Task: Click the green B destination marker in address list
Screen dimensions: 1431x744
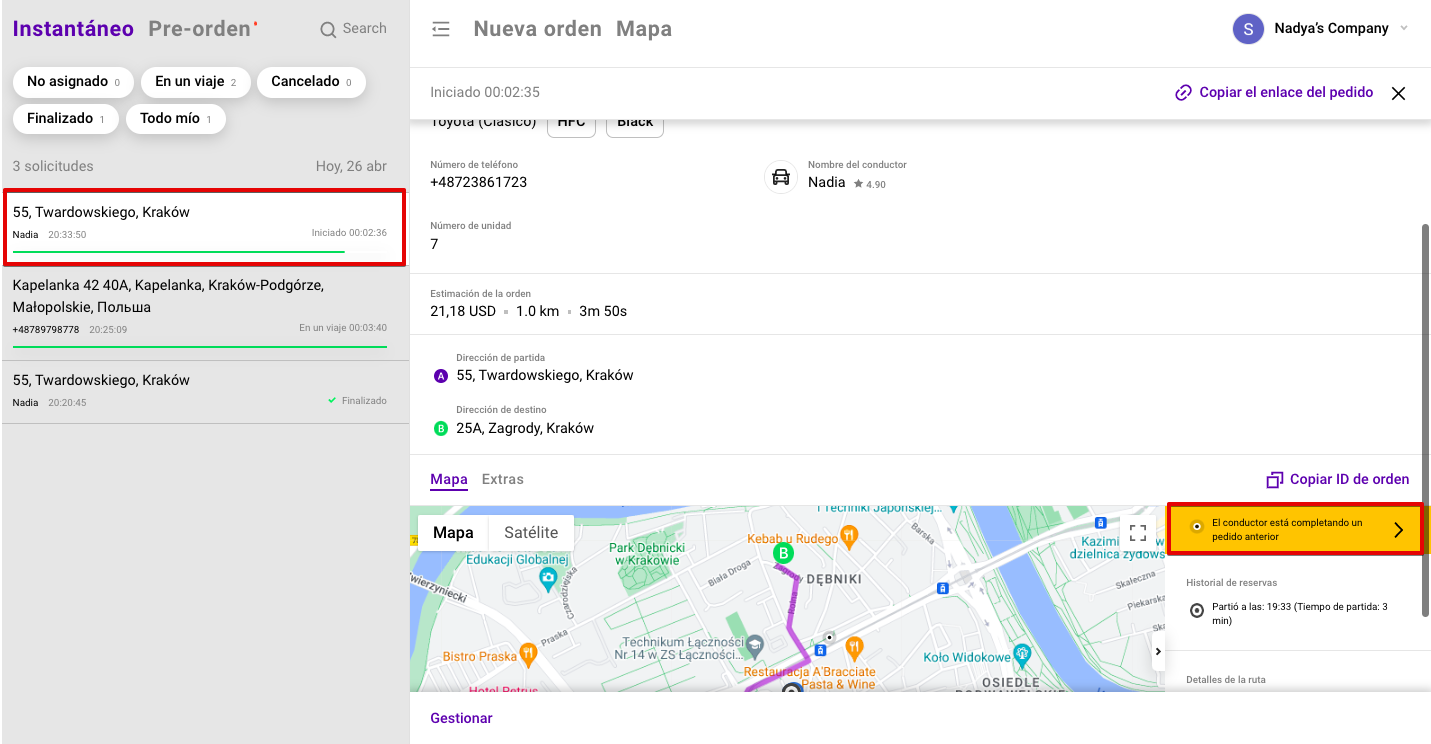Action: (x=440, y=428)
